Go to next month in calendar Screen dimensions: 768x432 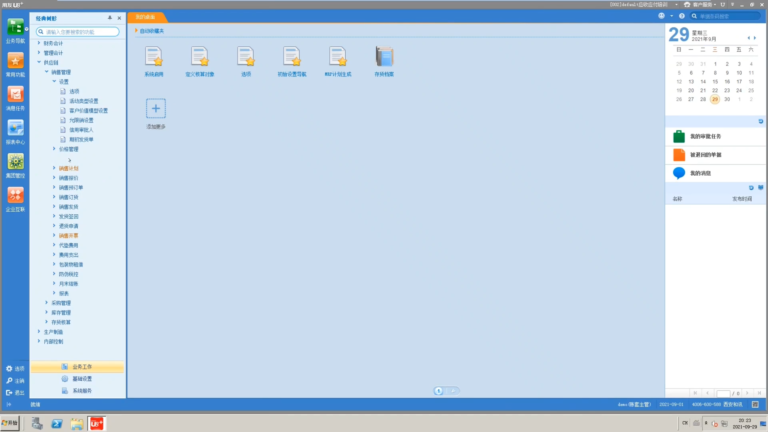755,38
